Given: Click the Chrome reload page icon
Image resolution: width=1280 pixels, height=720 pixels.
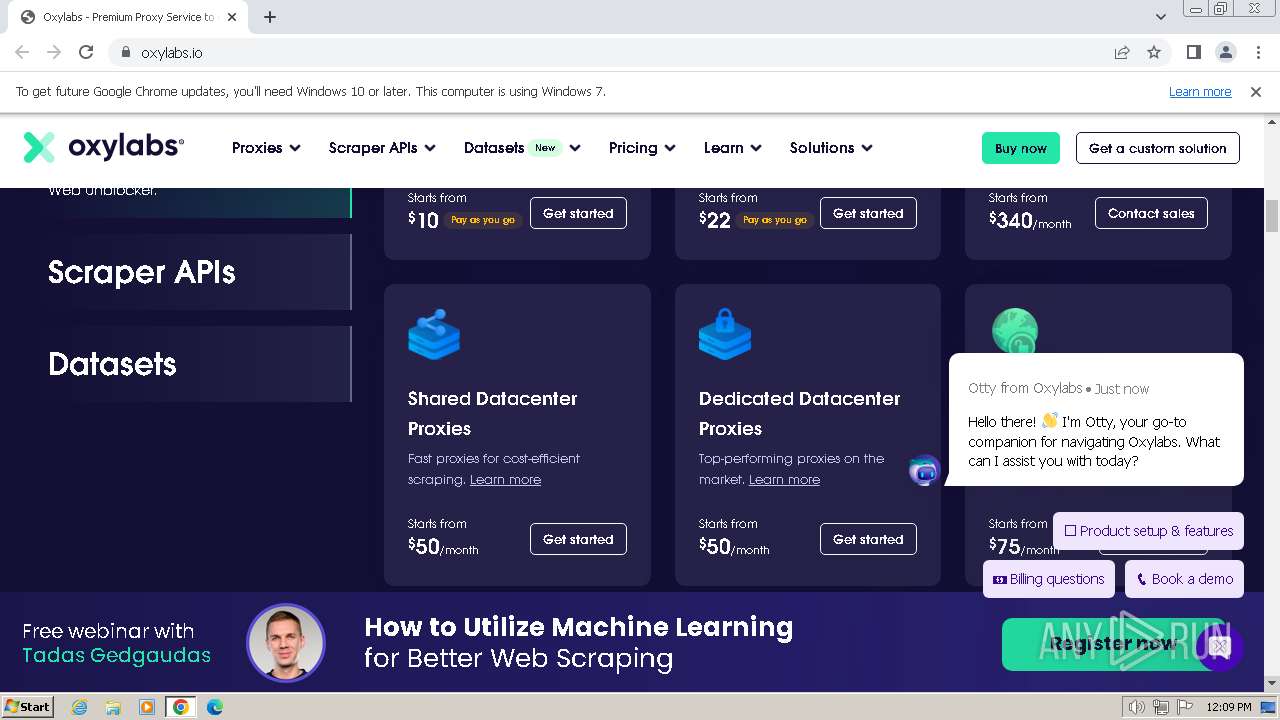Looking at the screenshot, I should [x=86, y=52].
